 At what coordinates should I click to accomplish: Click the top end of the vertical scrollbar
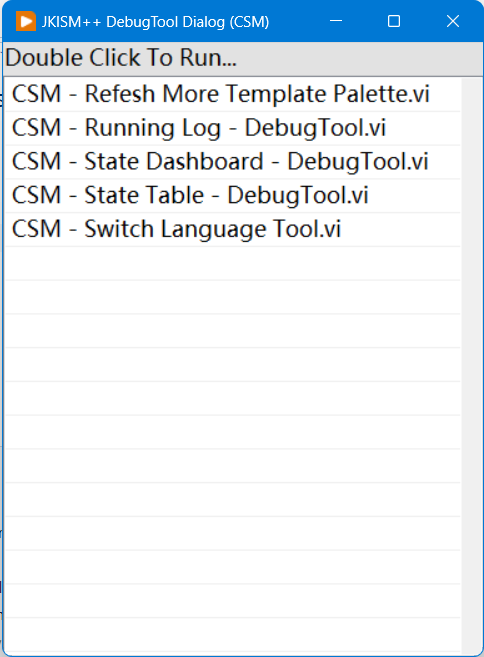coord(472,84)
